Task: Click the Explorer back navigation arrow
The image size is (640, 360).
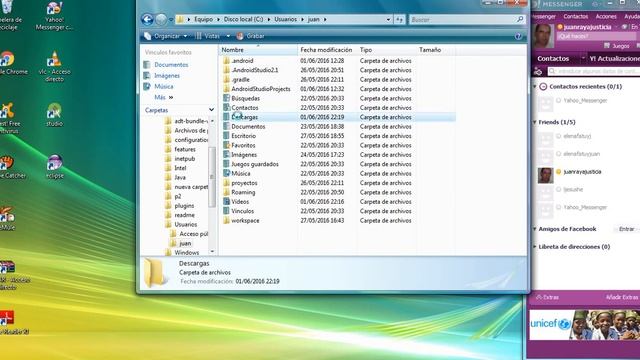Action: coord(147,19)
